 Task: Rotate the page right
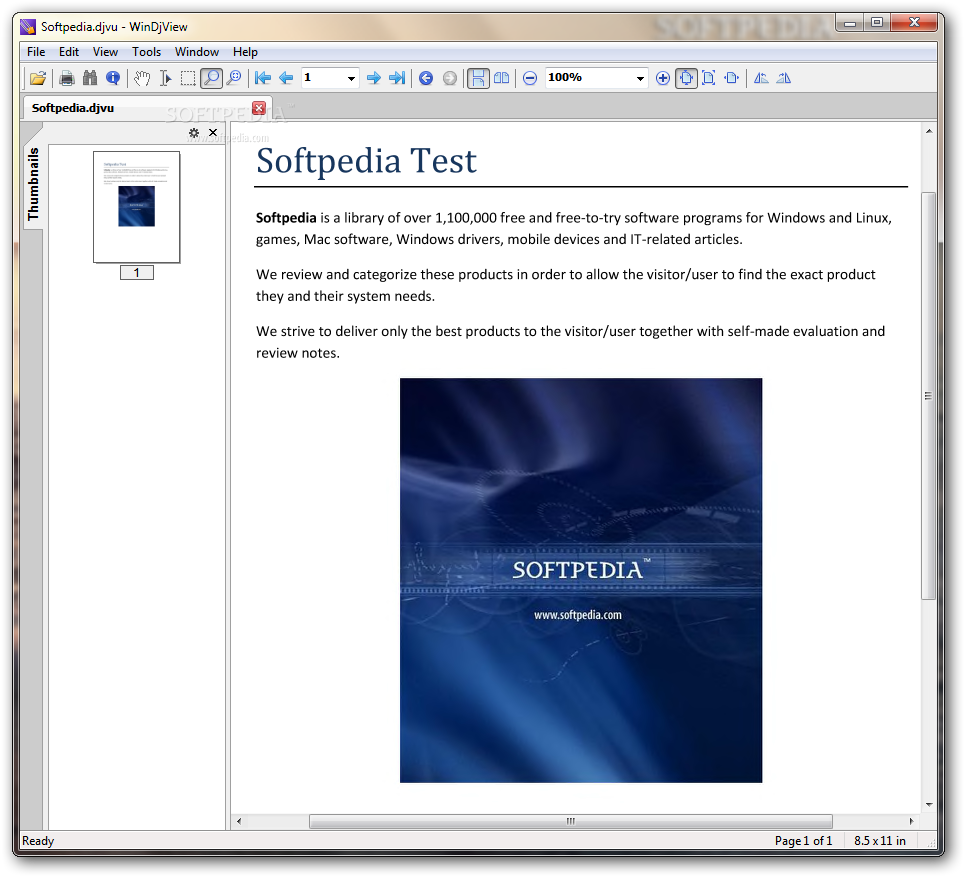tap(783, 78)
